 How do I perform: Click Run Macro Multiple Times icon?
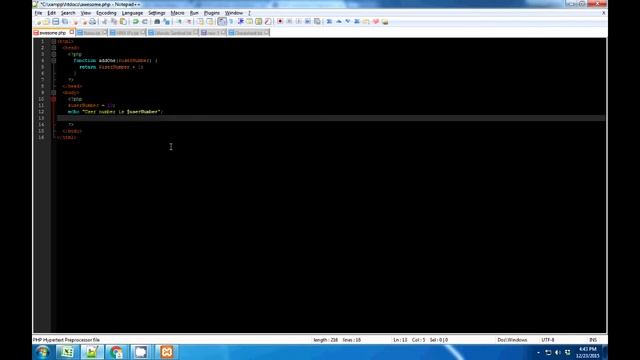(308, 22)
